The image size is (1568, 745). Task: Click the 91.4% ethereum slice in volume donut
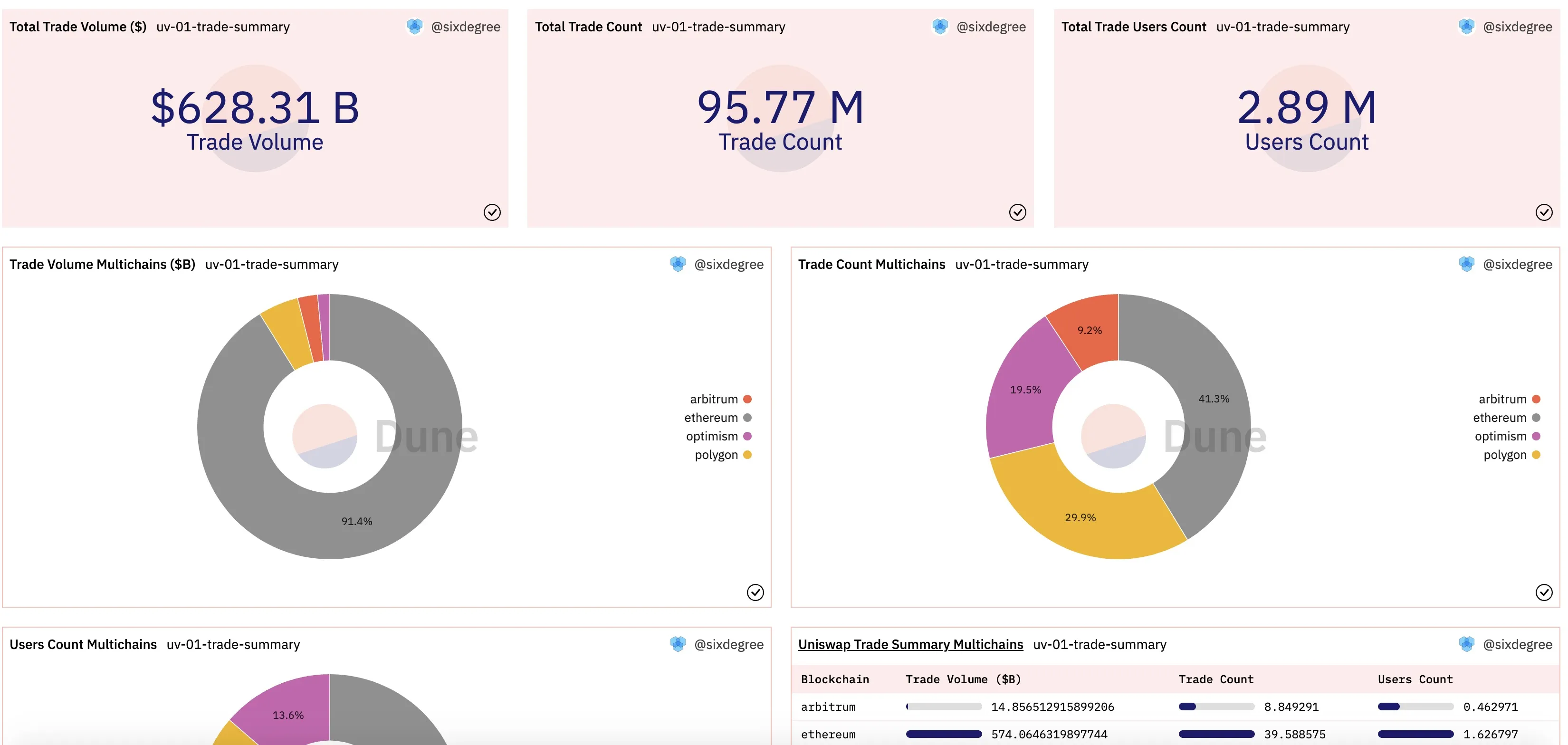[356, 520]
